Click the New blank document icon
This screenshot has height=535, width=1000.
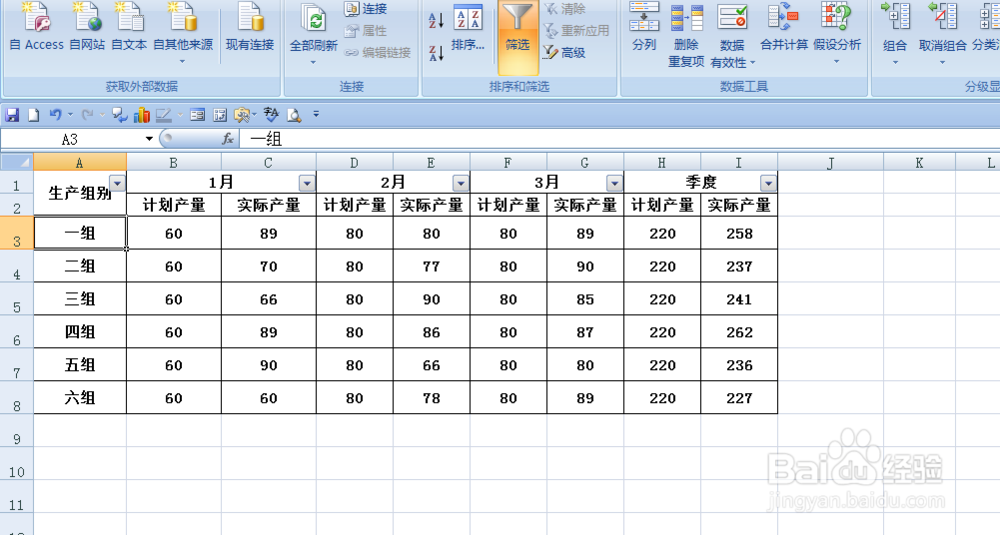click(x=34, y=115)
